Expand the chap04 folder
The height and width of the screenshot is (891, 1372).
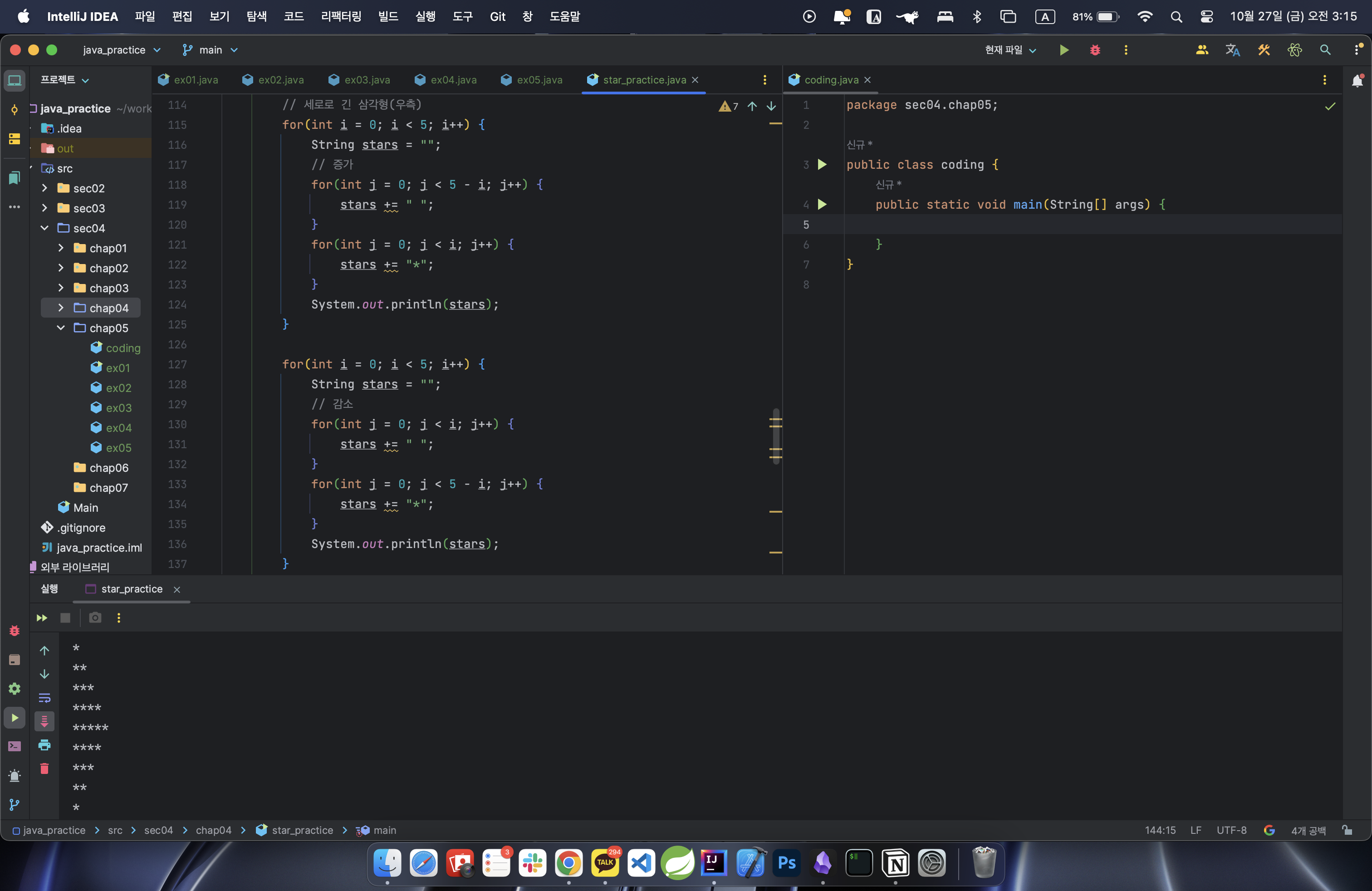61,308
